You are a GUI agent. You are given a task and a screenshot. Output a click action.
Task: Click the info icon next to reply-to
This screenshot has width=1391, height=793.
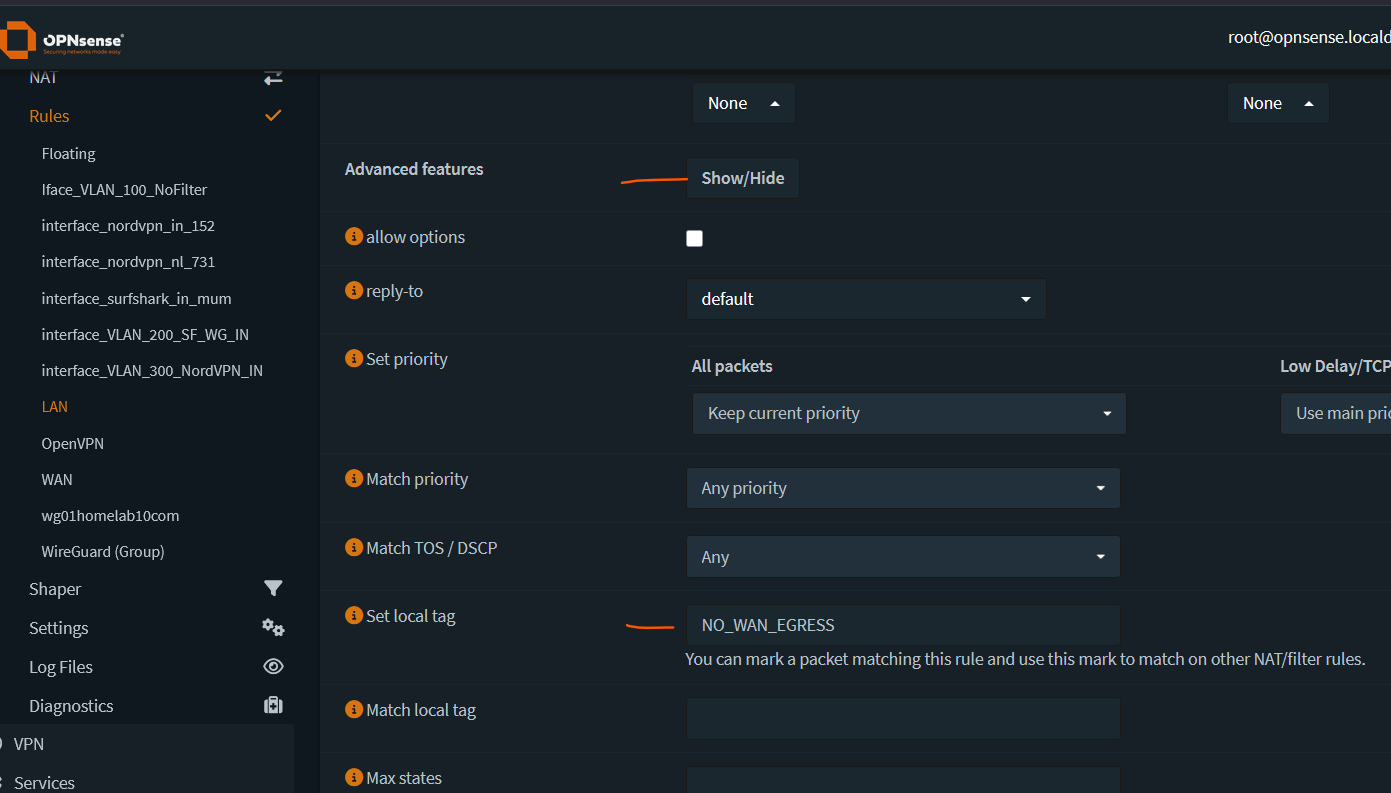pyautogui.click(x=353, y=291)
